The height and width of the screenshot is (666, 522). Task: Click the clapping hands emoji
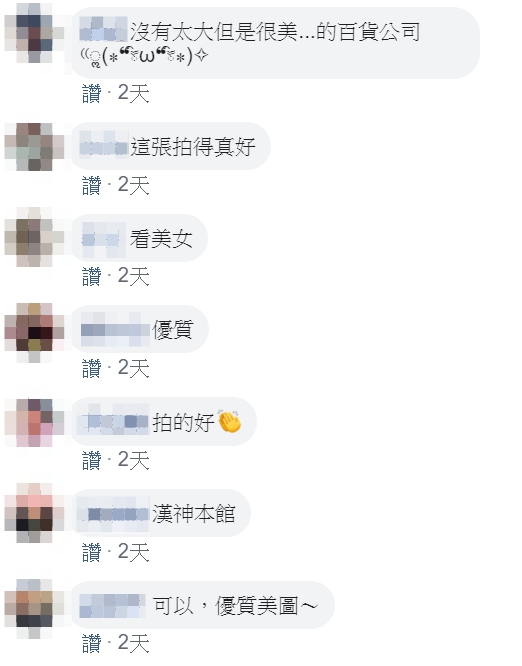point(229,422)
